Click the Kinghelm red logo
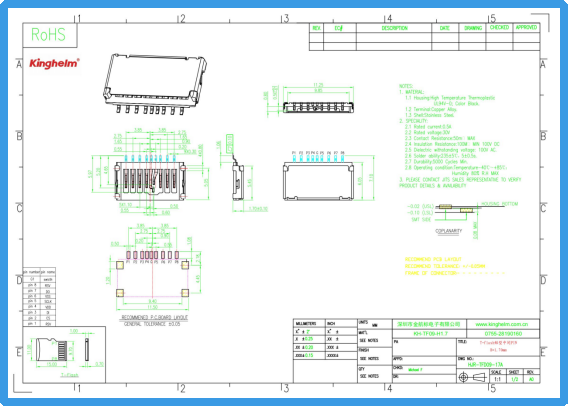 click(54, 63)
